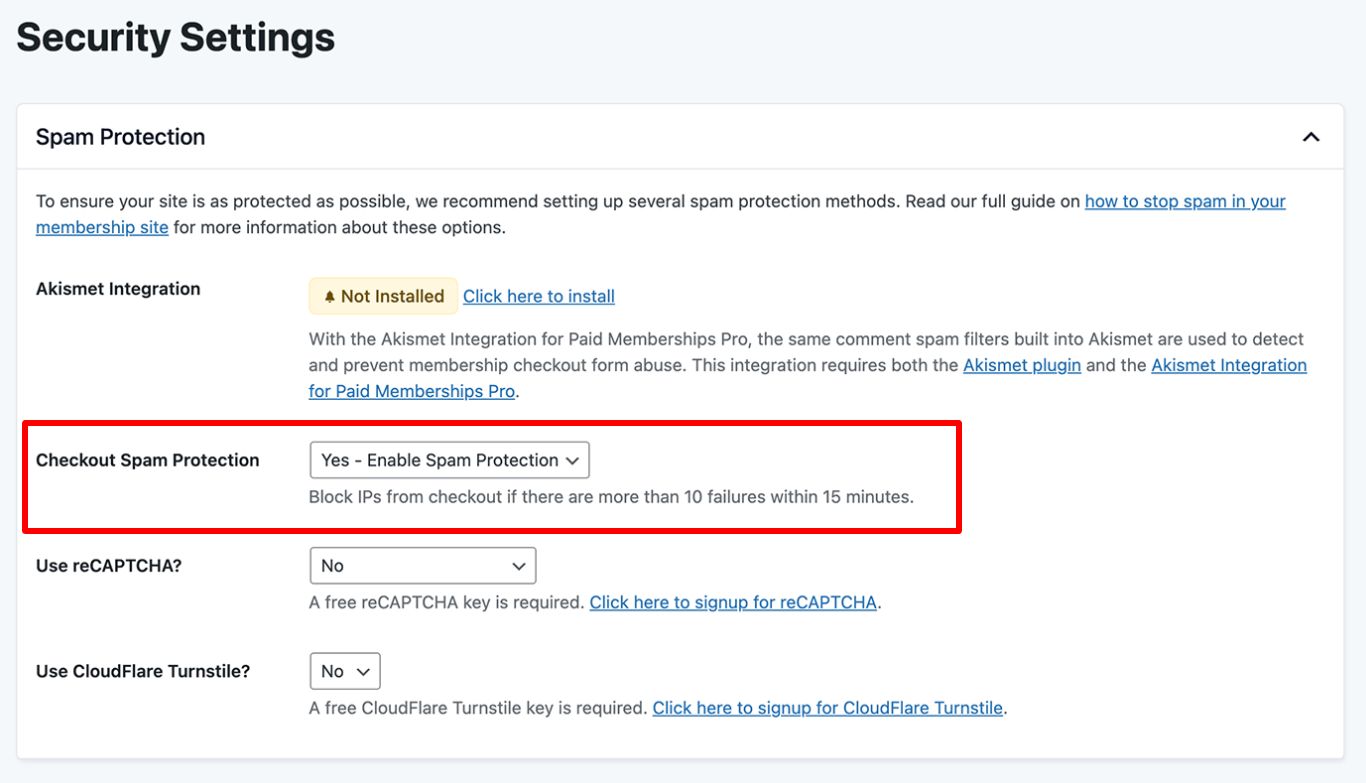
Task: Open the Use reCAPTCHA dropdown
Action: (422, 565)
